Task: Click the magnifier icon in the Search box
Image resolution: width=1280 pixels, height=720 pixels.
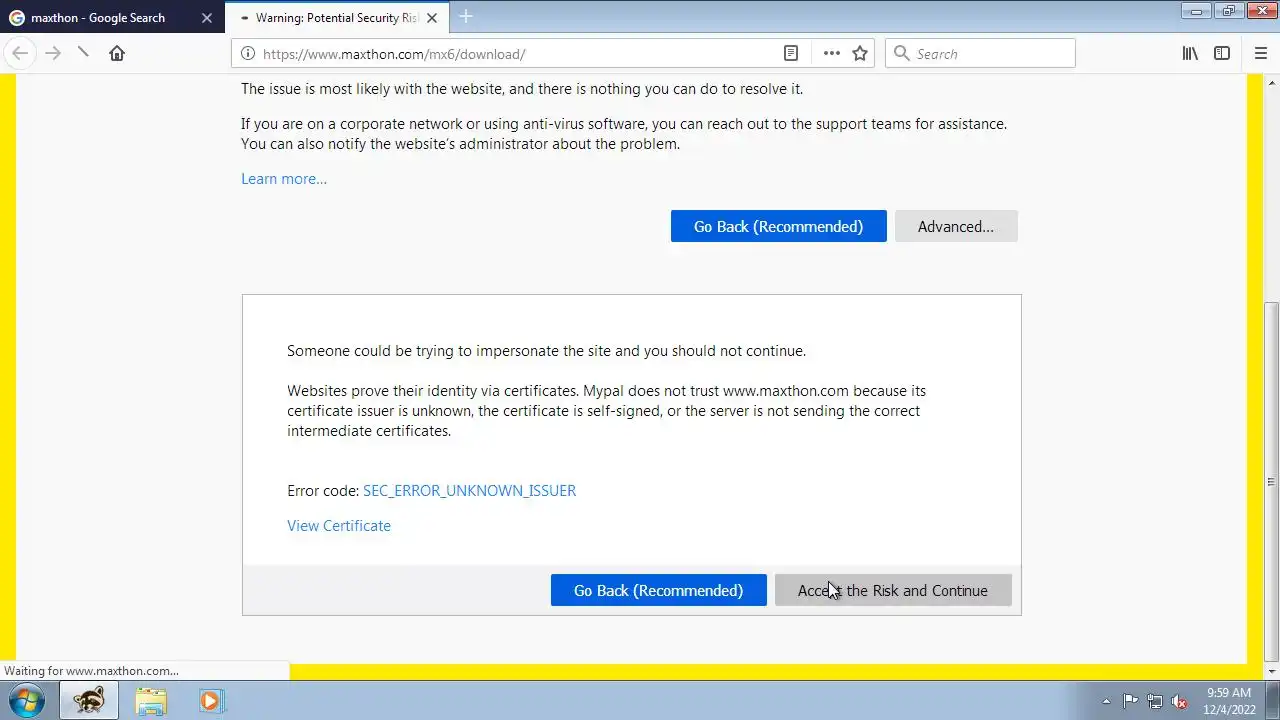Action: click(901, 54)
